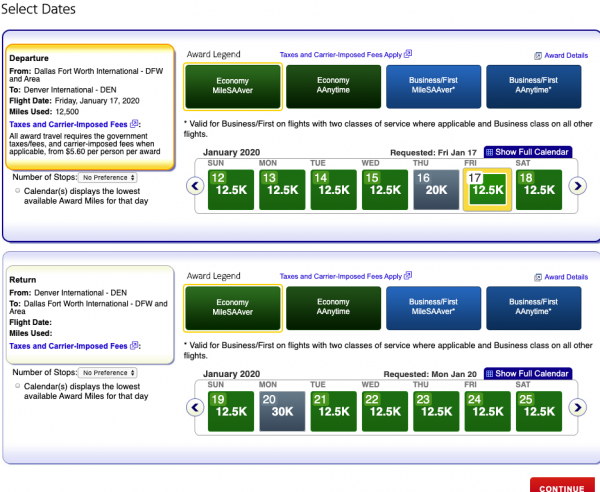Show Full Calendar for departure
The width and height of the screenshot is (600, 492).
tap(526, 152)
